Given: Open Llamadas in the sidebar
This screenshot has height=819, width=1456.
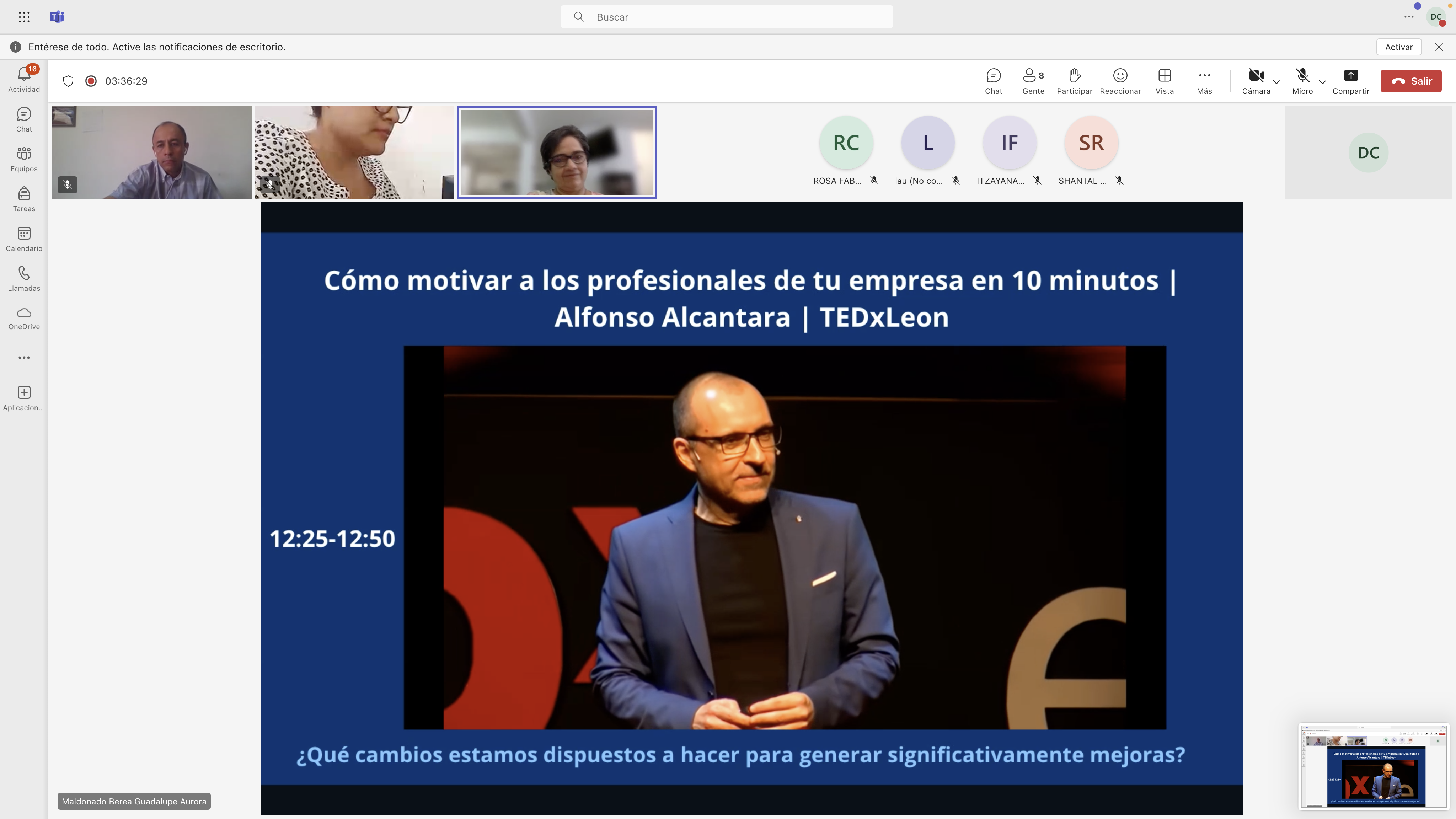Looking at the screenshot, I should point(24,279).
